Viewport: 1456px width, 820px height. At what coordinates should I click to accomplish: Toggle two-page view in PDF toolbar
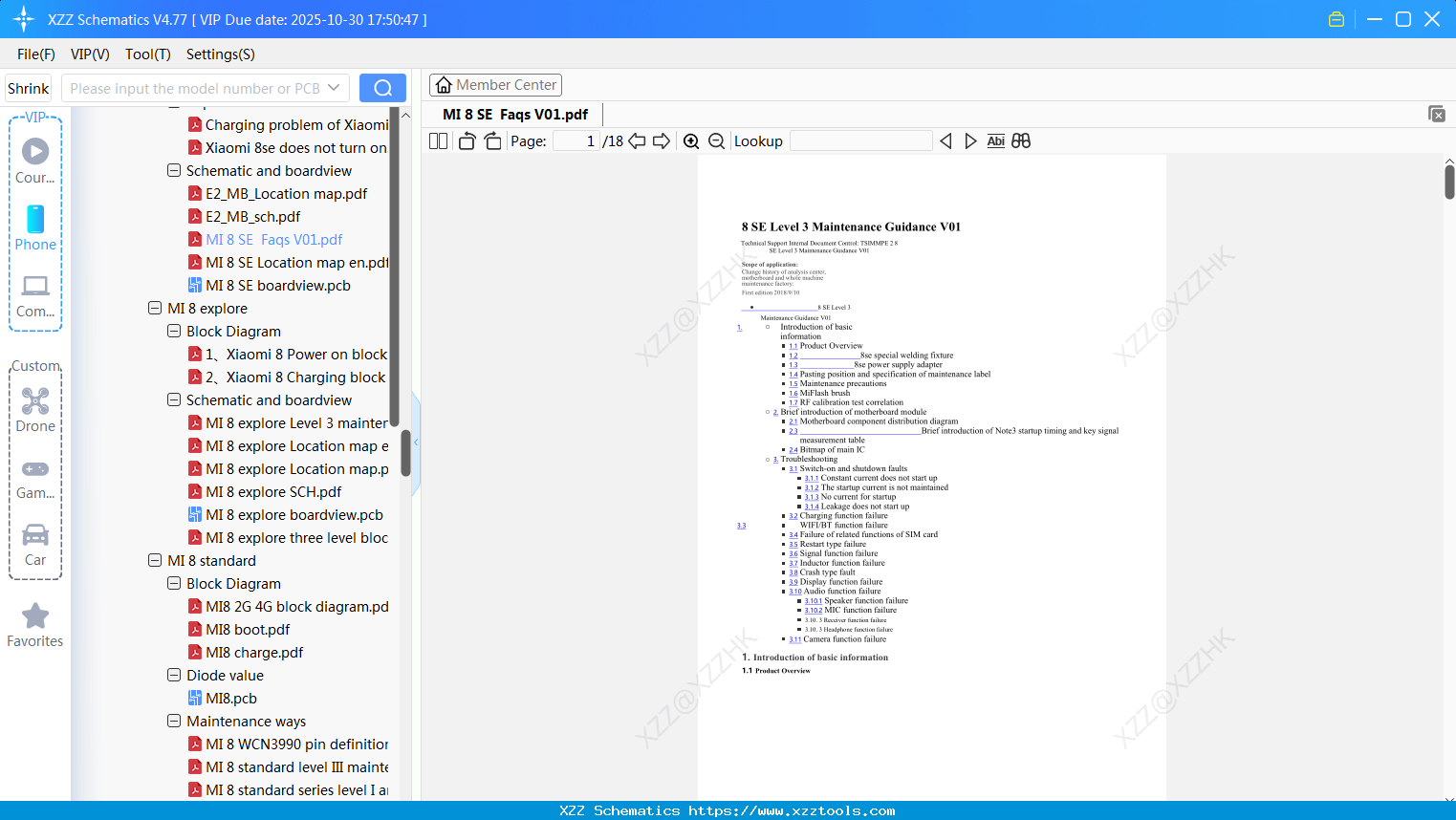[x=439, y=141]
